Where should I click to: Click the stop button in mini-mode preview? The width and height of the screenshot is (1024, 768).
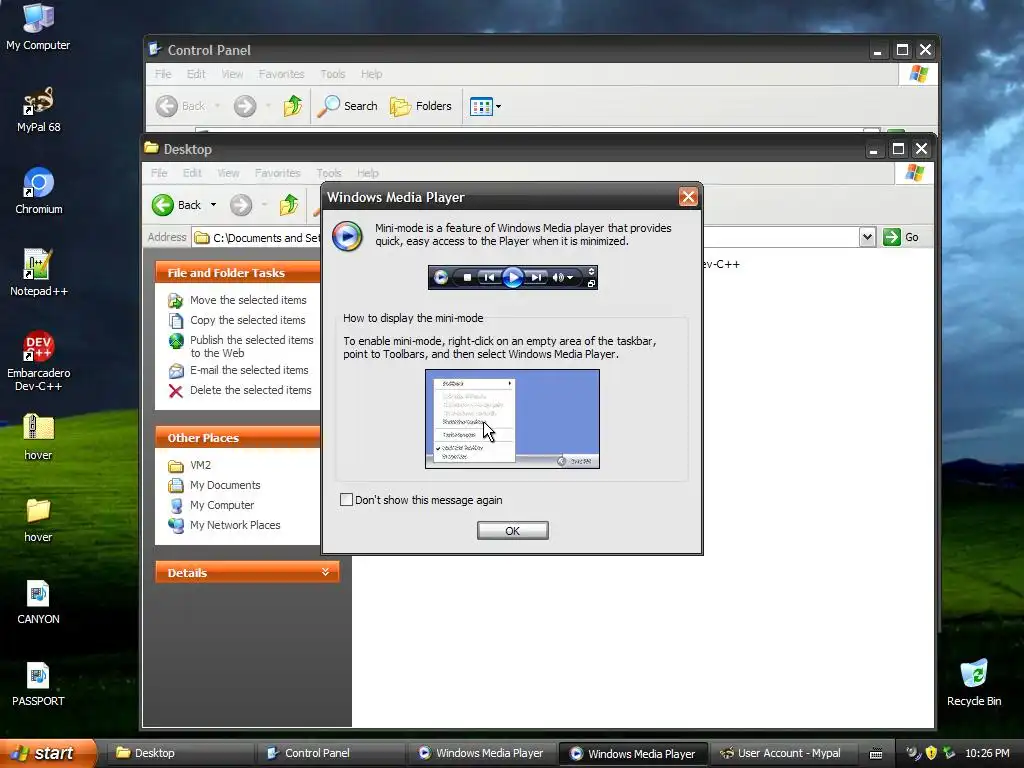pyautogui.click(x=467, y=278)
